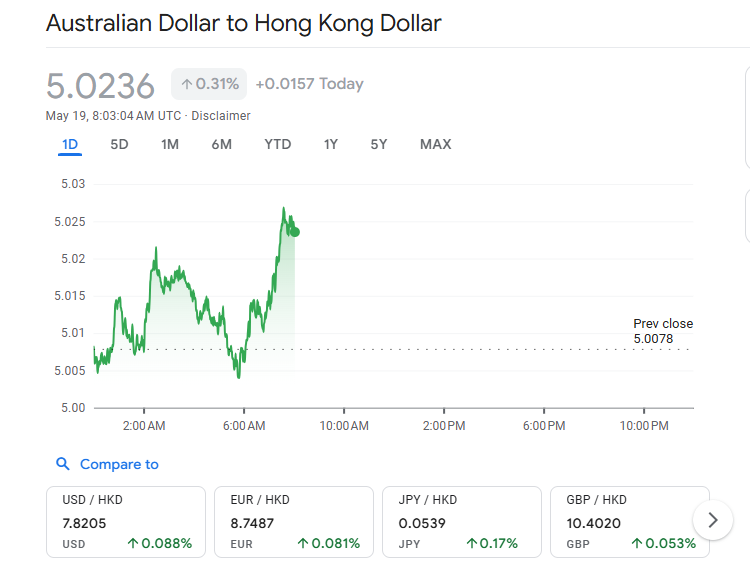
Task: Click the green up arrow on GBP / HKD card
Action: 637,543
